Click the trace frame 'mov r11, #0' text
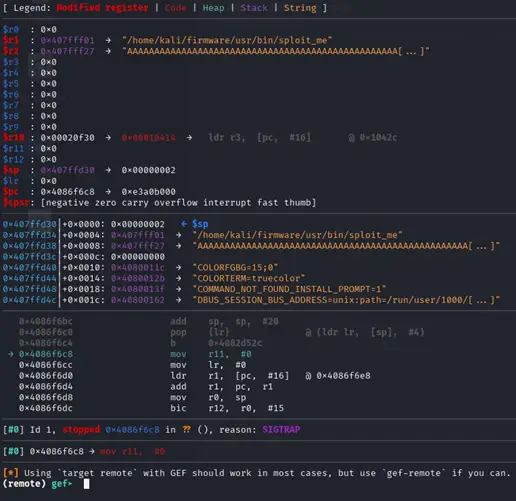The height and width of the screenshot is (501, 516). click(x=132, y=451)
